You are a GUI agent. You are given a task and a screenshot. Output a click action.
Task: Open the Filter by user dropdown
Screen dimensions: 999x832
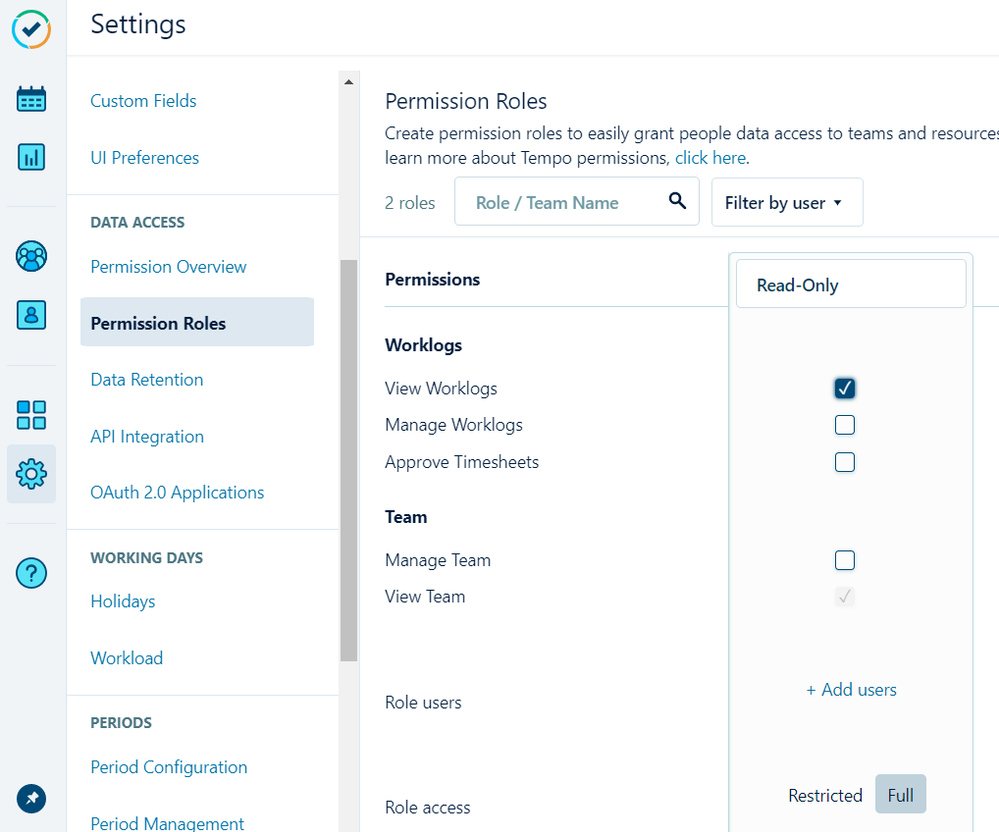(787, 202)
